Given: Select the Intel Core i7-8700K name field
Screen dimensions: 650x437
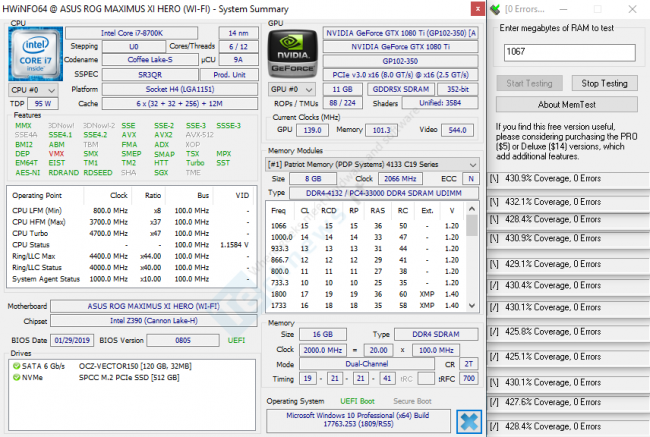Looking at the screenshot, I should click(131, 33).
